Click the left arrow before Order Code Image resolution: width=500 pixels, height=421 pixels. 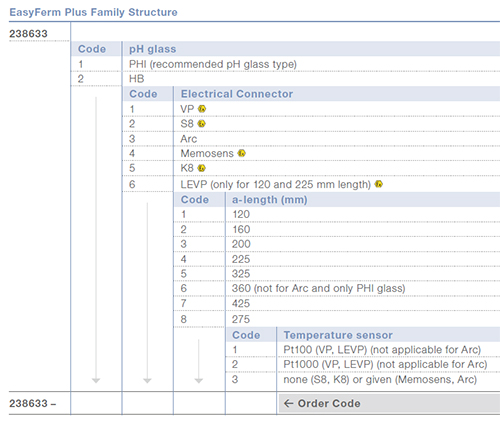click(288, 403)
